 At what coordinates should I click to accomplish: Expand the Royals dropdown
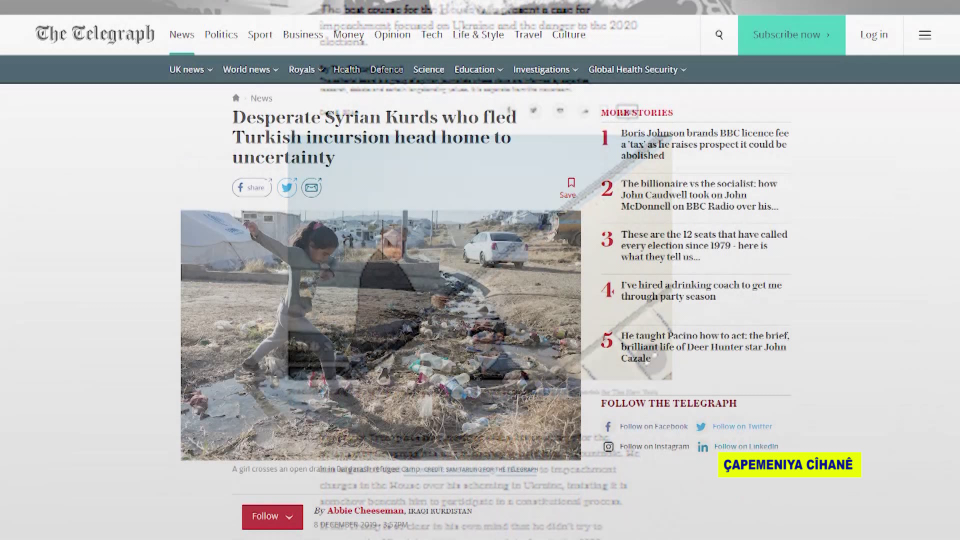[306, 69]
